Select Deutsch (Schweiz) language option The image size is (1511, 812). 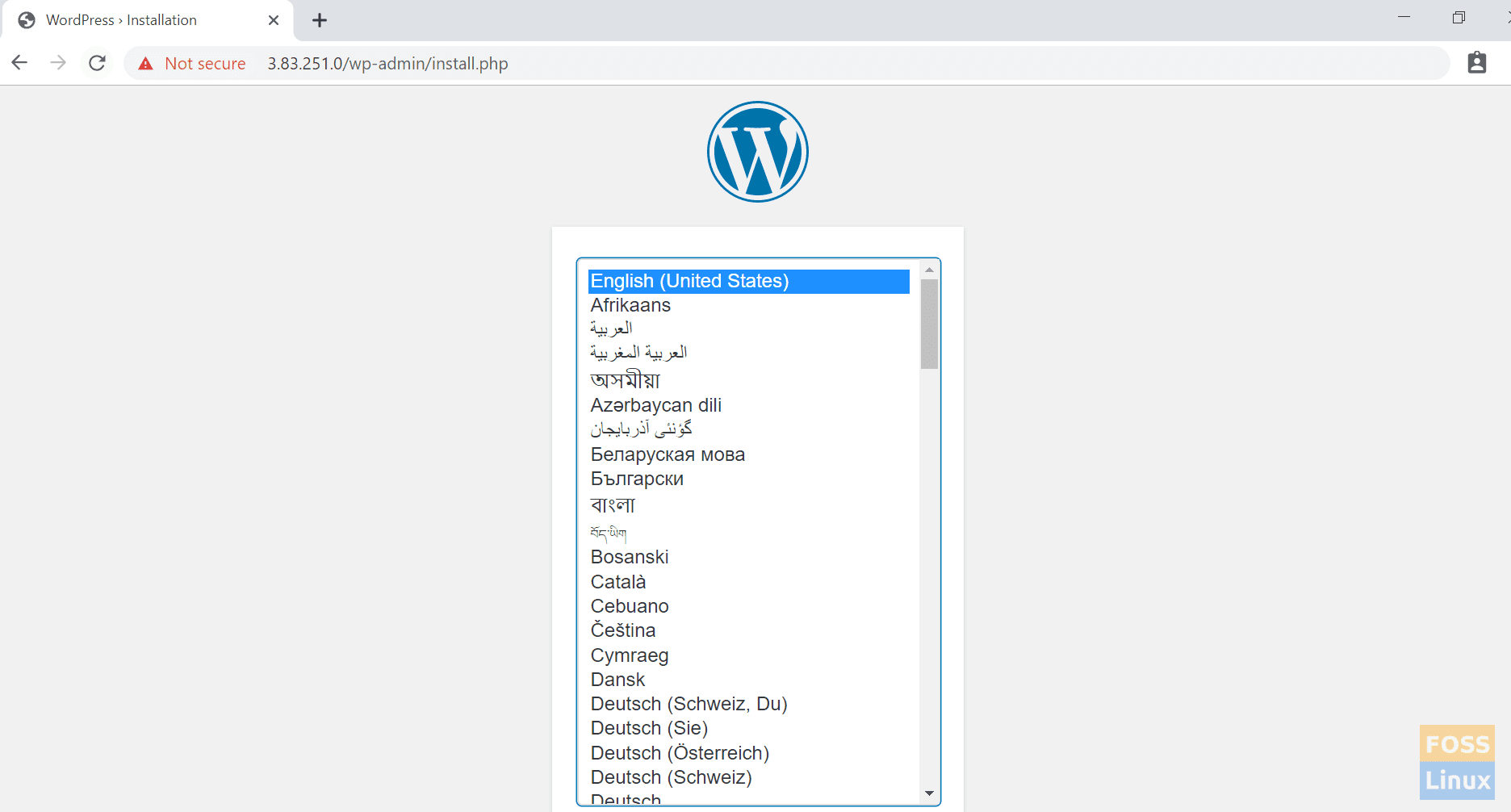point(749,777)
